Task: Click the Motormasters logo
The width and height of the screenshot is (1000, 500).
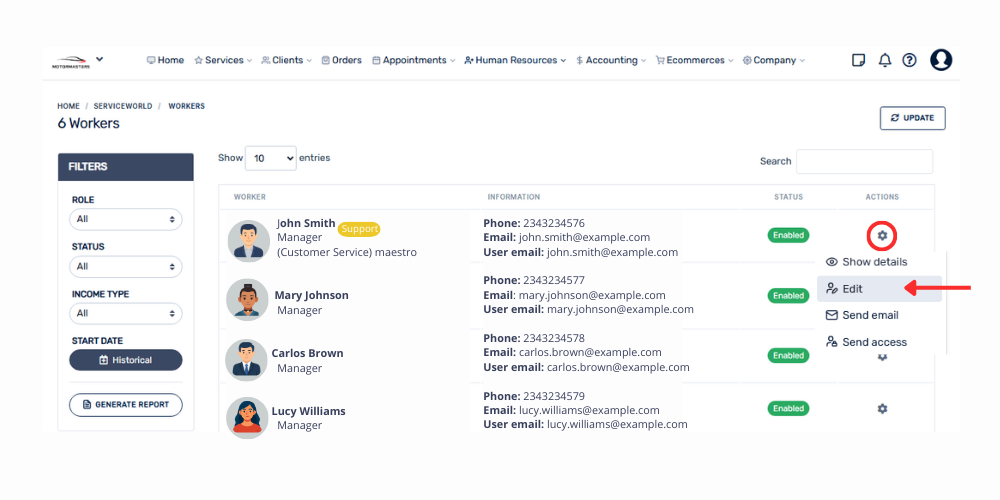Action: (71, 62)
